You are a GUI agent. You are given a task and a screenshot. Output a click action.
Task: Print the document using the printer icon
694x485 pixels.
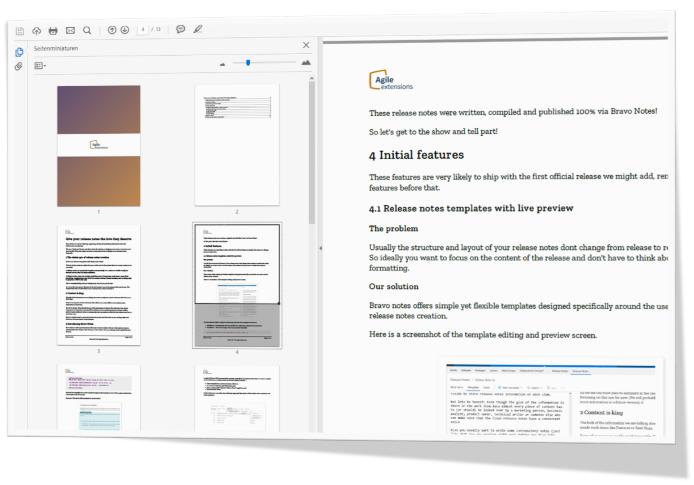pos(53,30)
